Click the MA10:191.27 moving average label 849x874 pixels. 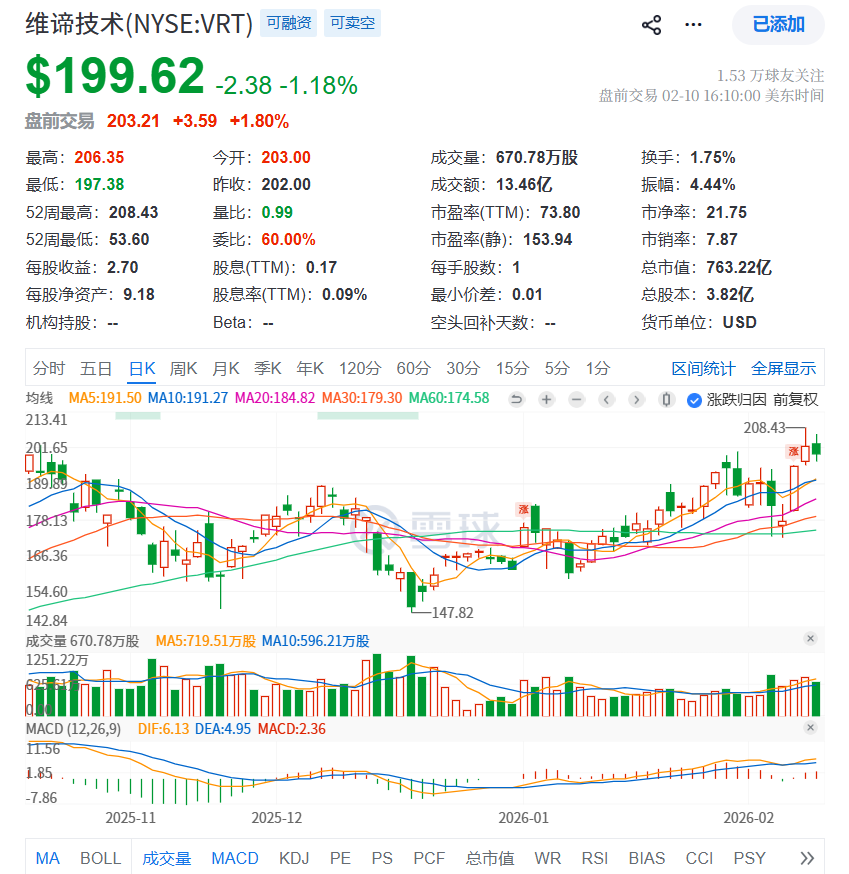[x=188, y=398]
